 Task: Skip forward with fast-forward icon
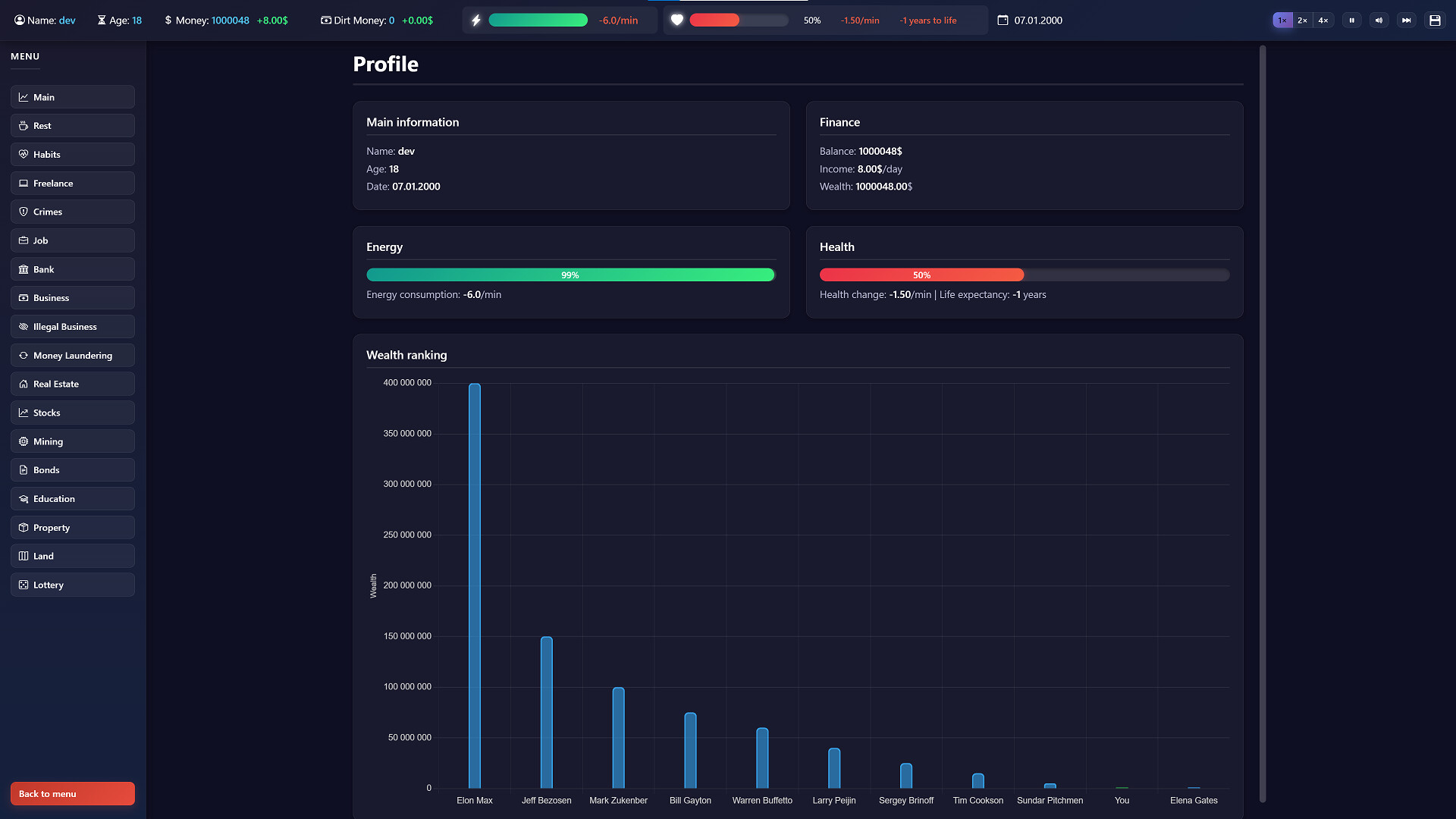click(1406, 20)
